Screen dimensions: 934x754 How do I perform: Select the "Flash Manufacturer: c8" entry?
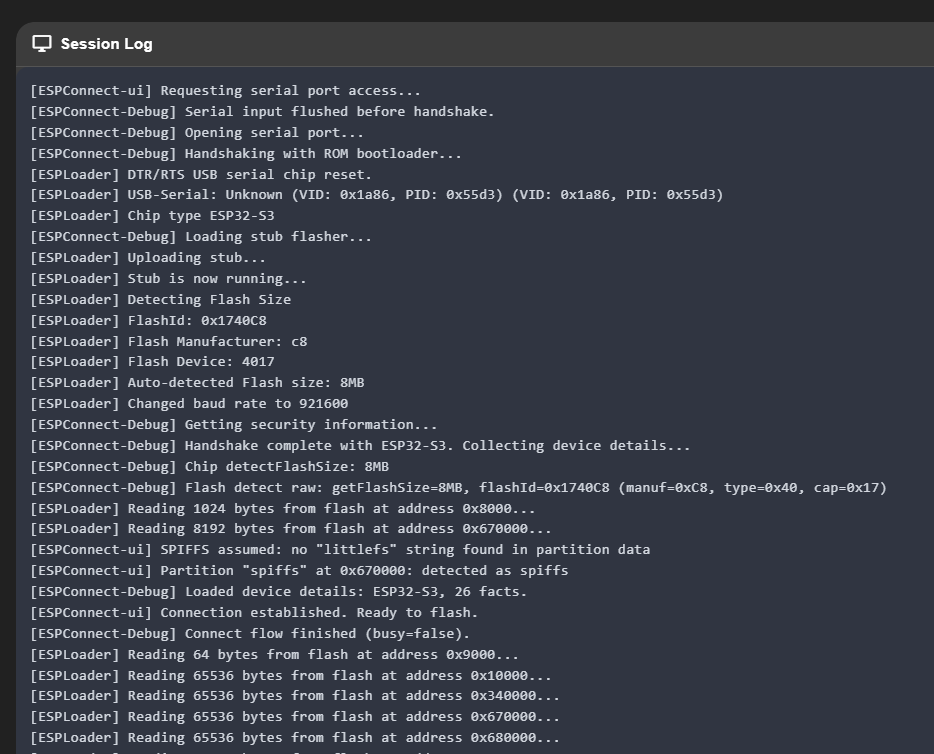168,342
